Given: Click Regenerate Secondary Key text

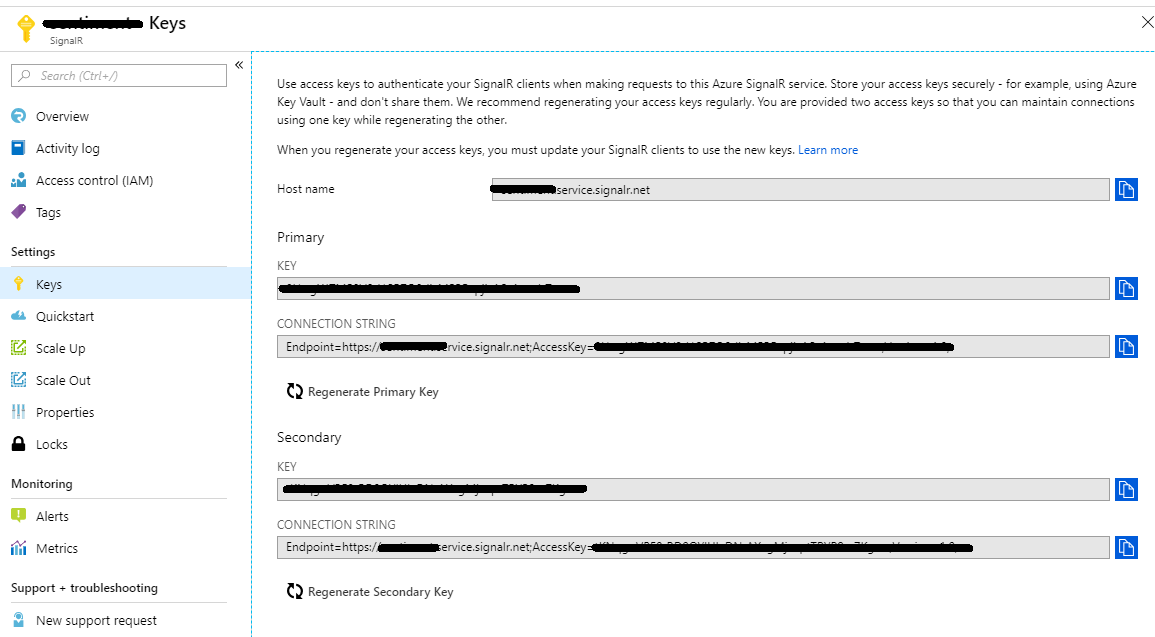Looking at the screenshot, I should click(x=380, y=592).
